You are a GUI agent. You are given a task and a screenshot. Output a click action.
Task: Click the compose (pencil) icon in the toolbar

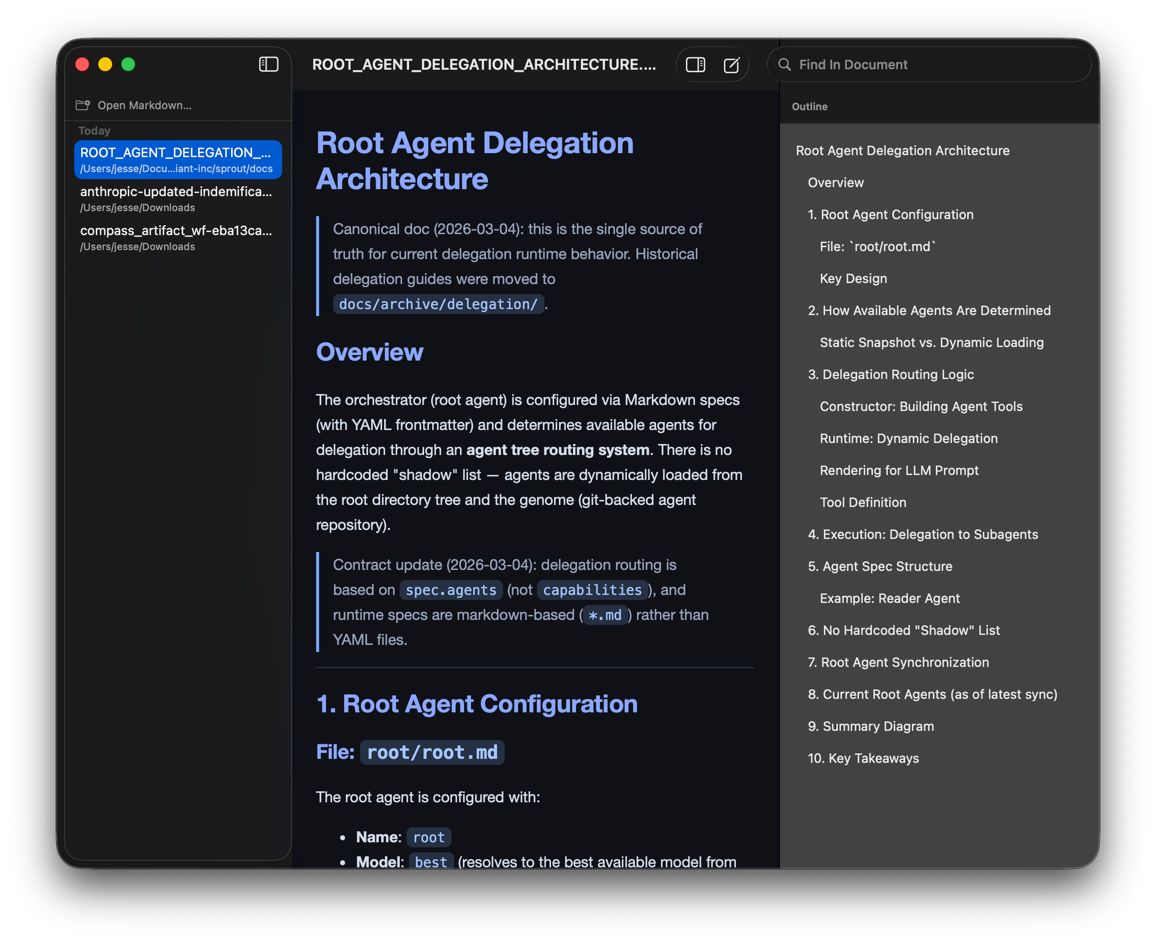pos(731,63)
